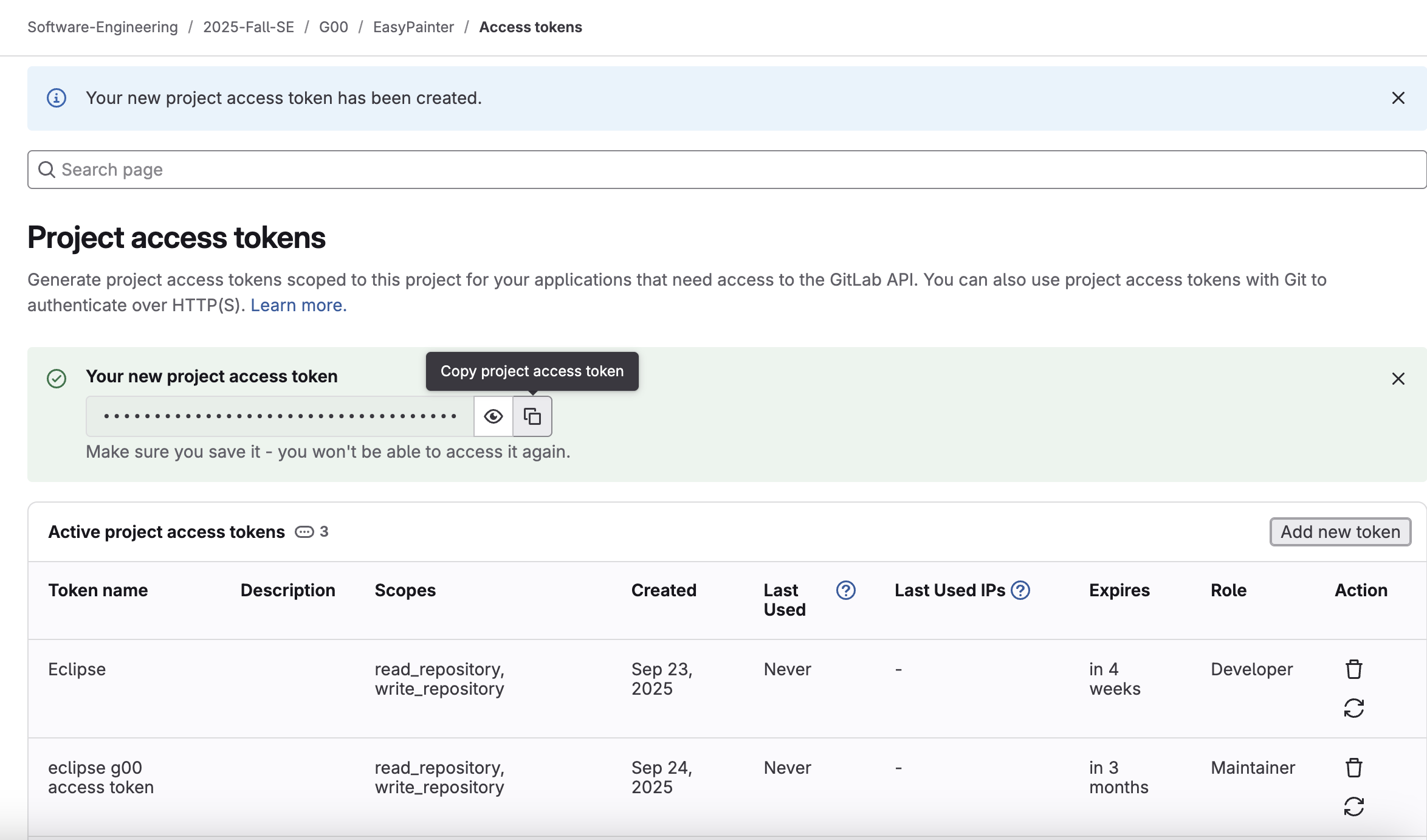Image resolution: width=1427 pixels, height=840 pixels.
Task: Navigate to the G00 breadcrumb
Action: point(333,27)
